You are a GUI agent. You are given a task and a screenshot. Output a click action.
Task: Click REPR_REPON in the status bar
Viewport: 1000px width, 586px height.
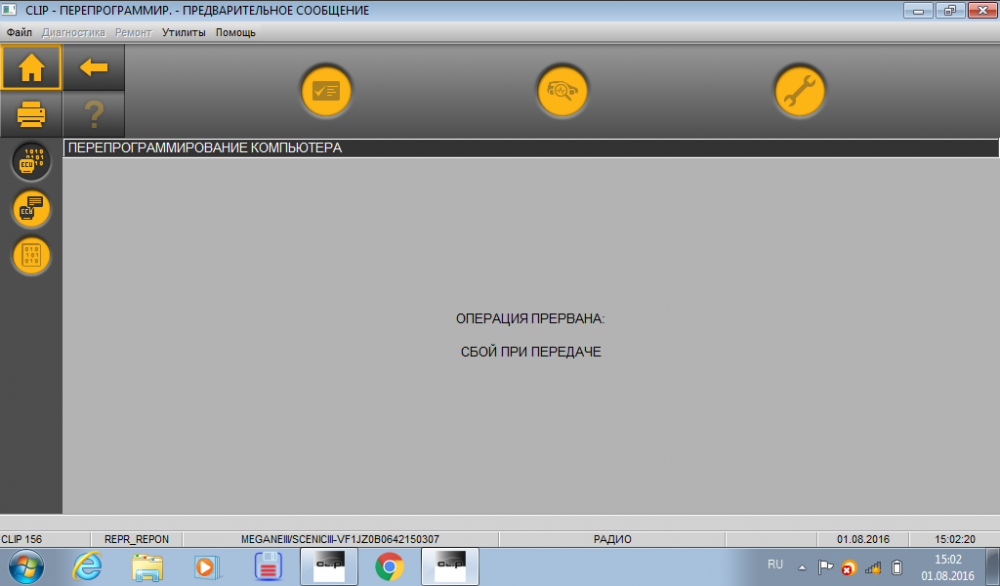(136, 539)
